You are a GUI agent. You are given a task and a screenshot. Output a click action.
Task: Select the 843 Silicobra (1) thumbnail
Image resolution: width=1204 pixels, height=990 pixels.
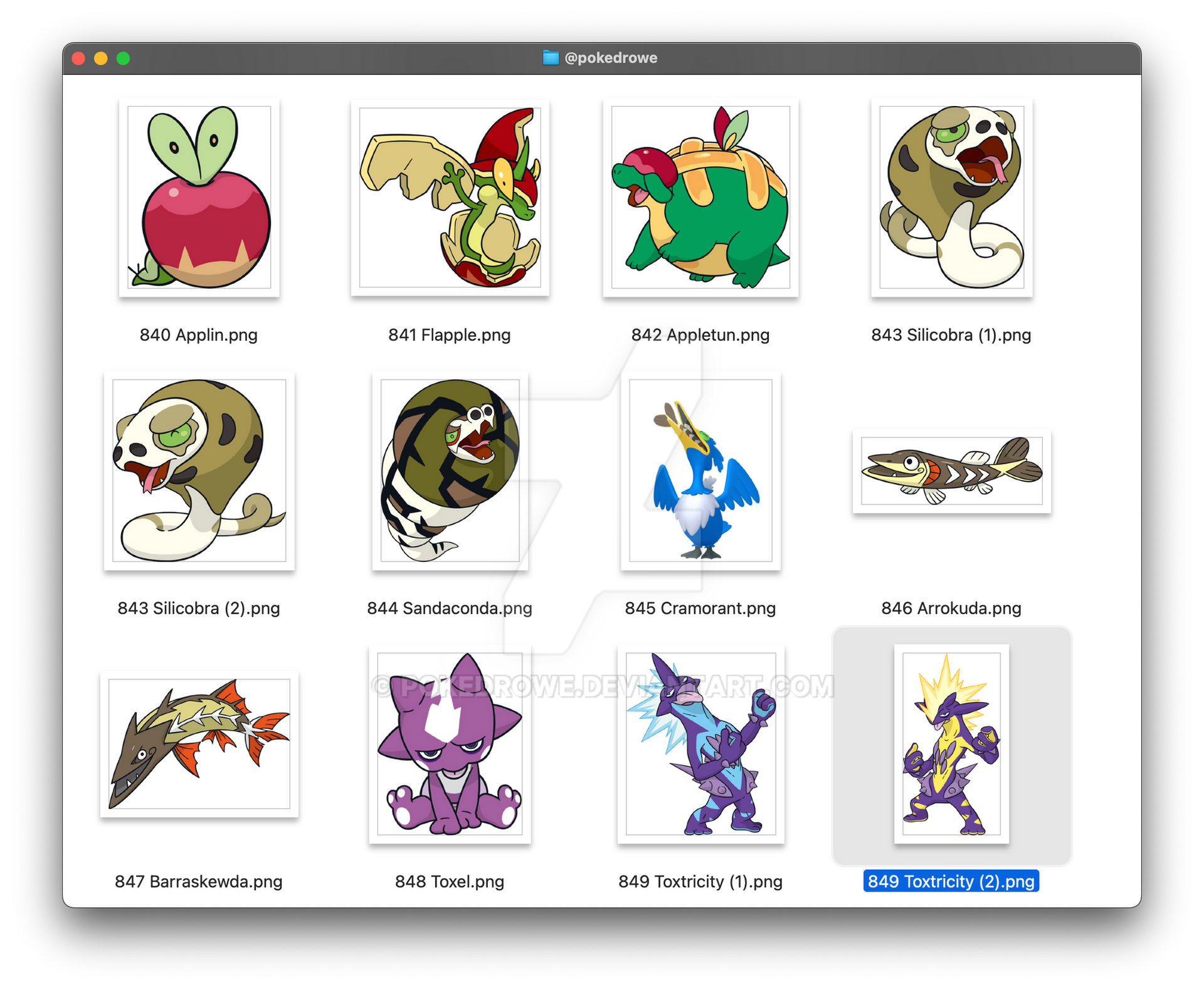(951, 197)
